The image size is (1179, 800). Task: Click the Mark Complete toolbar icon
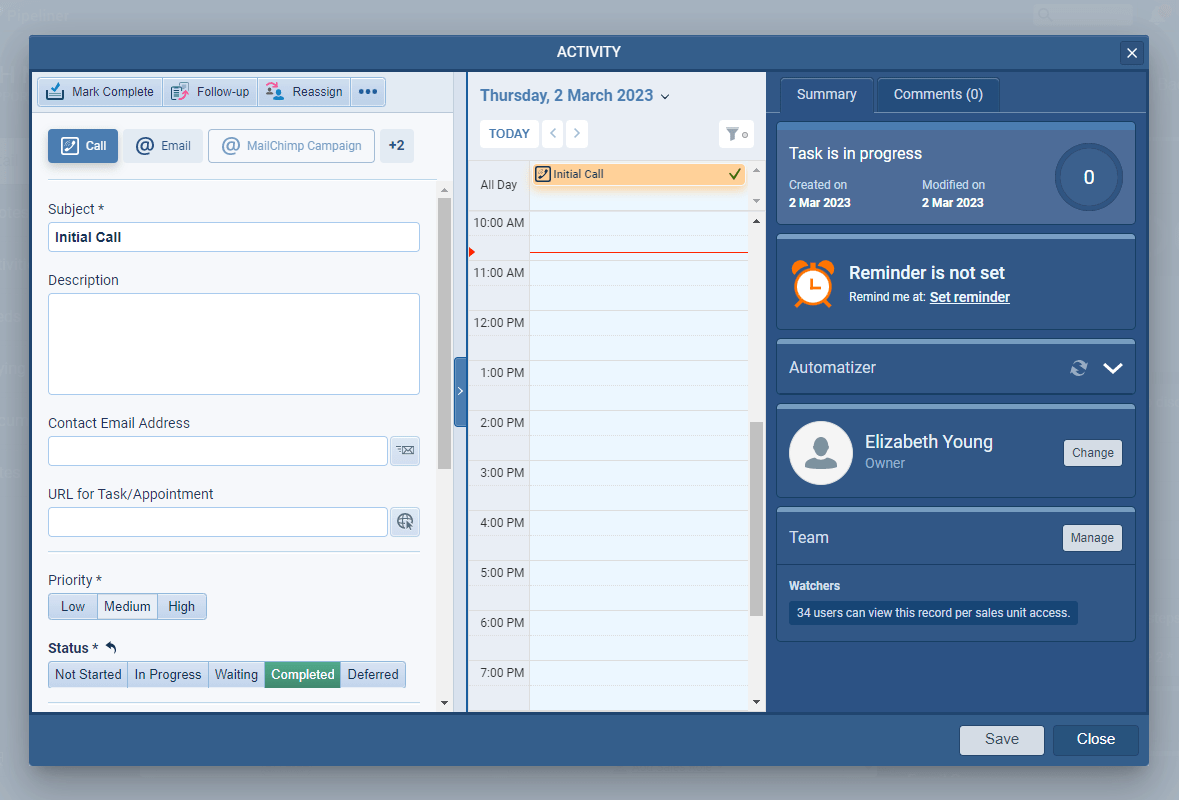(x=55, y=92)
